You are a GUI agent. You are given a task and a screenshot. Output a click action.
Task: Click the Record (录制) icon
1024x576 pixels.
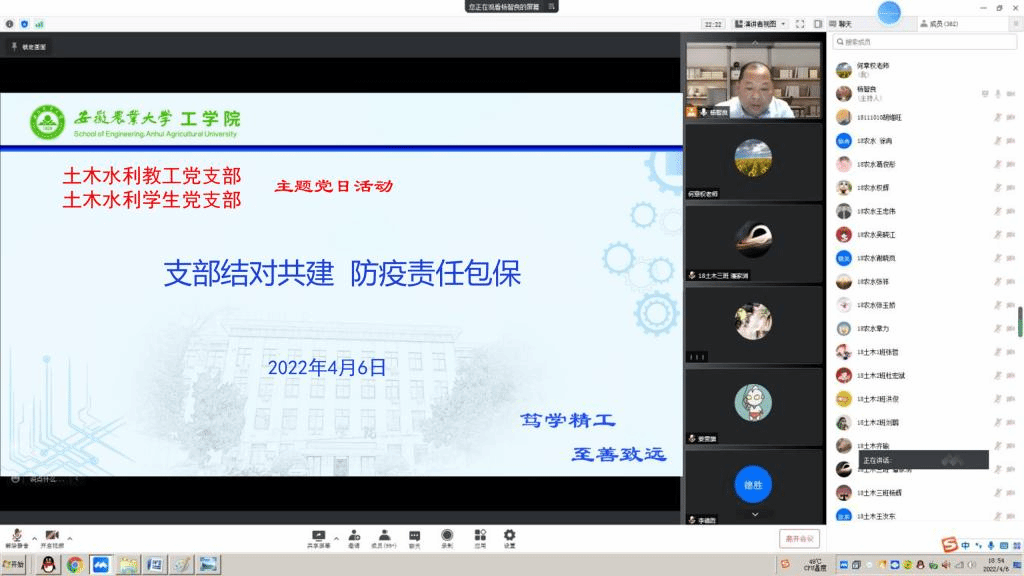(447, 537)
